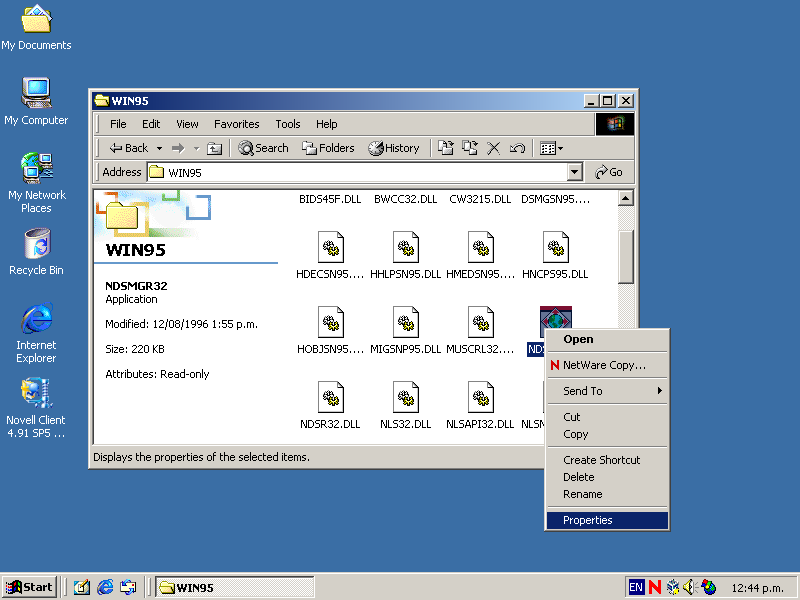
Task: Launch Outlook Express from Quick Launch
Action: pyautogui.click(x=128, y=587)
